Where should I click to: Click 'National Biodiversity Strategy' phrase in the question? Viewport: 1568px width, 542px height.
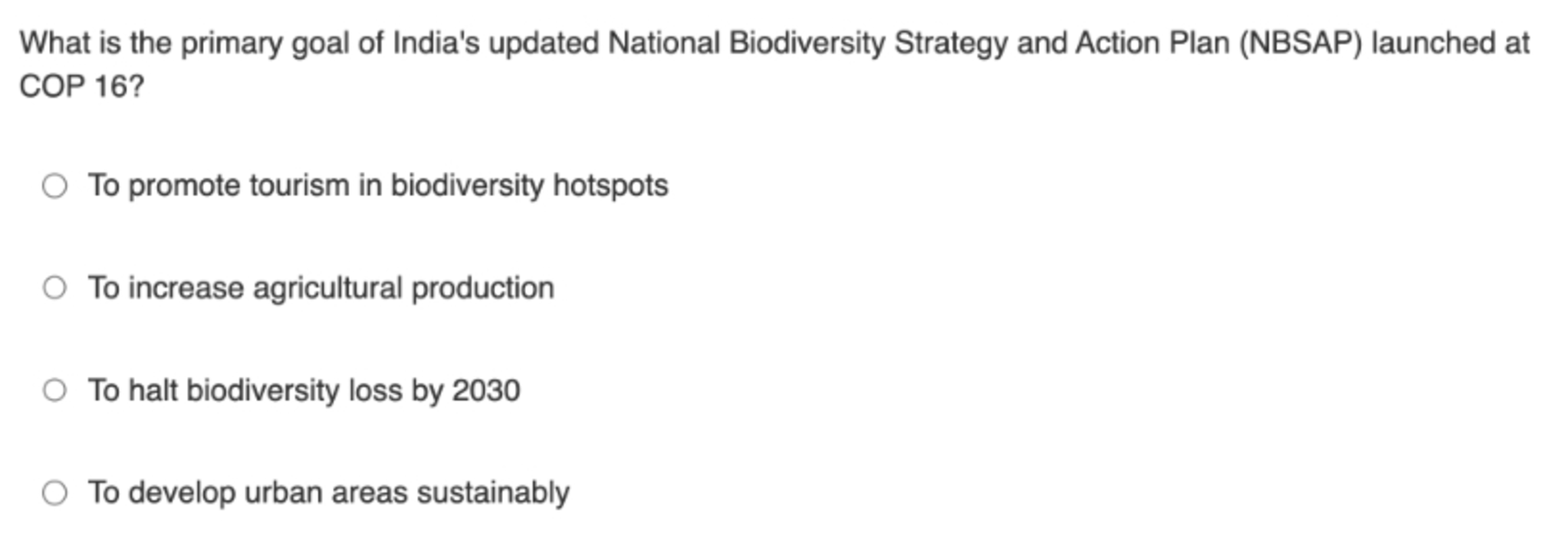807,44
